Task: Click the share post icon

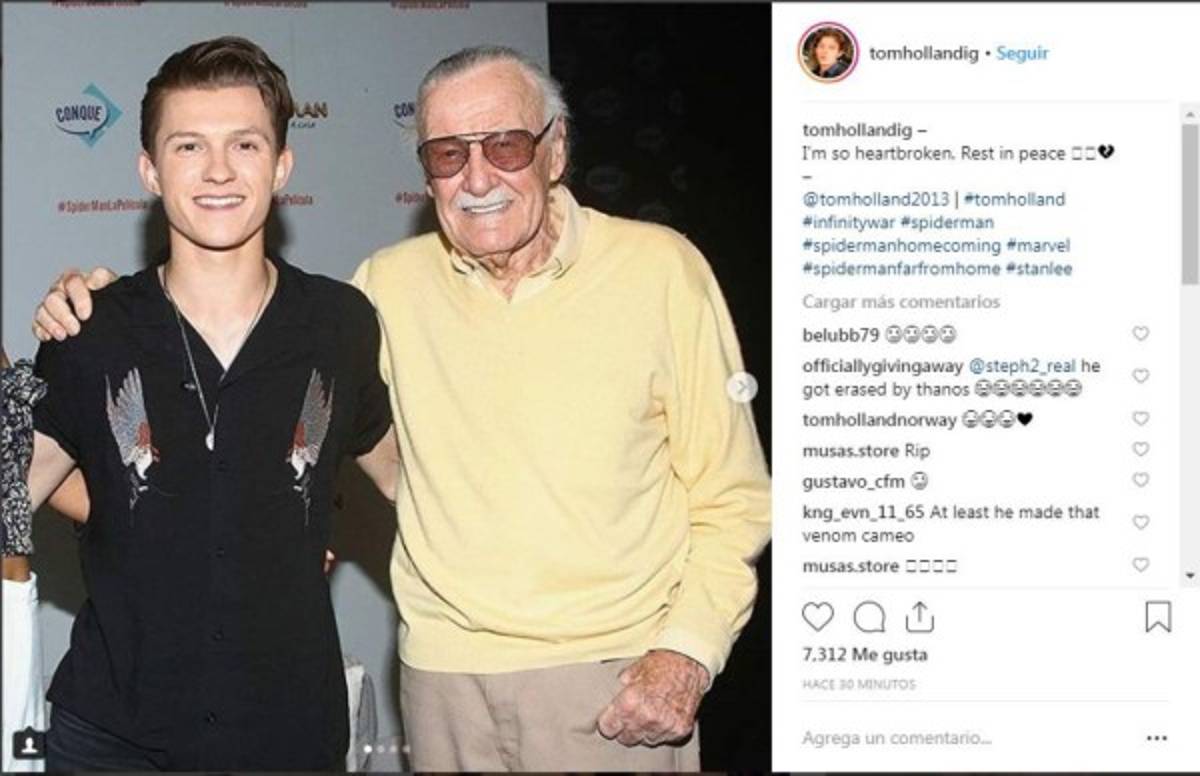Action: tap(919, 617)
